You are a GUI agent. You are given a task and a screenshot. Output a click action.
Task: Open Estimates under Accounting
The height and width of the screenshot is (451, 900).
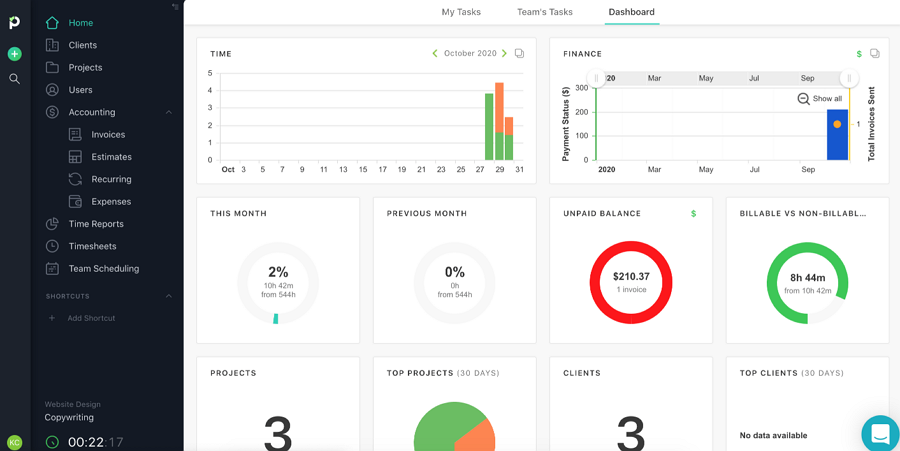[111, 157]
